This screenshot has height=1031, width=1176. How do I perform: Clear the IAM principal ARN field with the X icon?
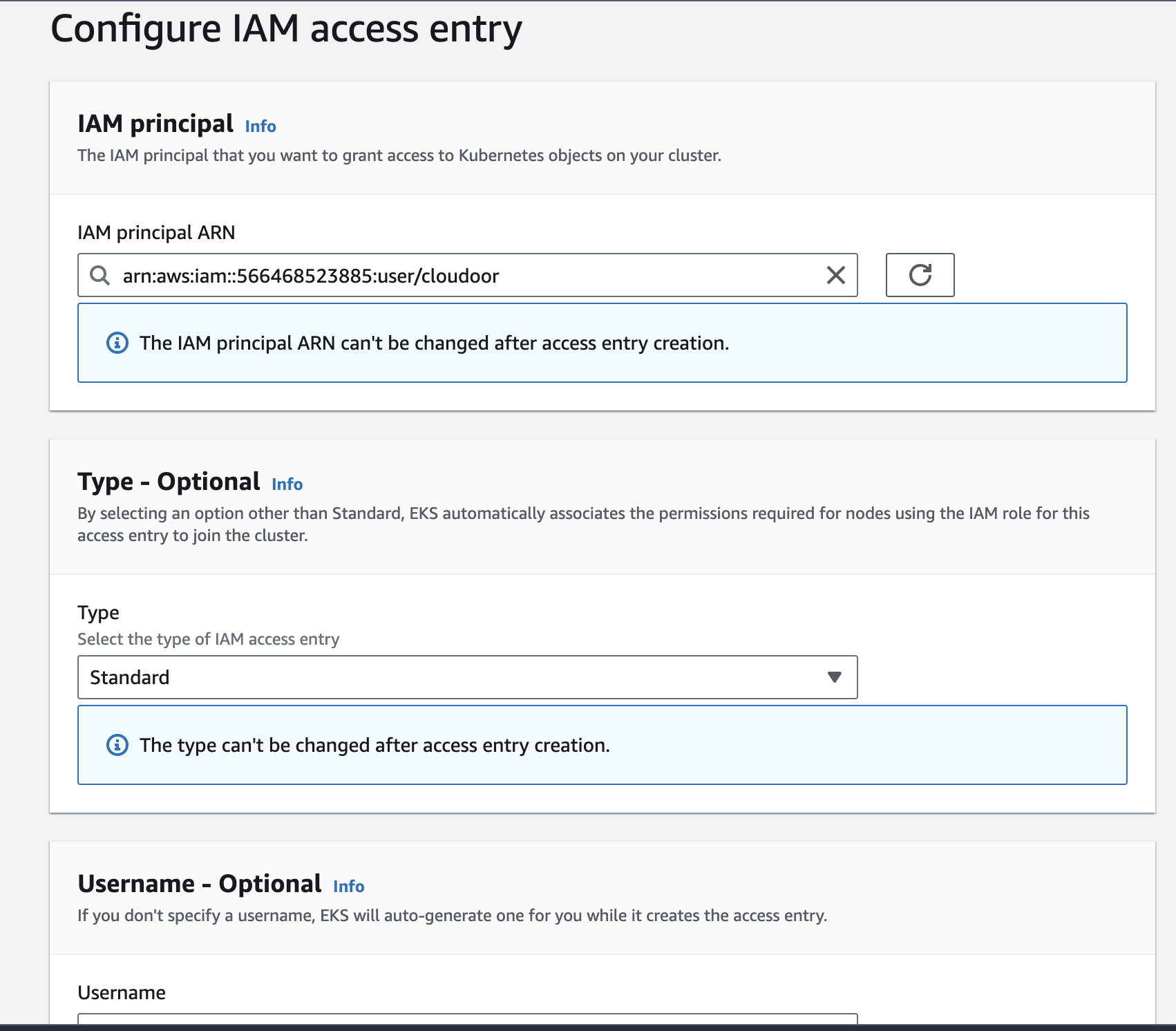tap(836, 275)
